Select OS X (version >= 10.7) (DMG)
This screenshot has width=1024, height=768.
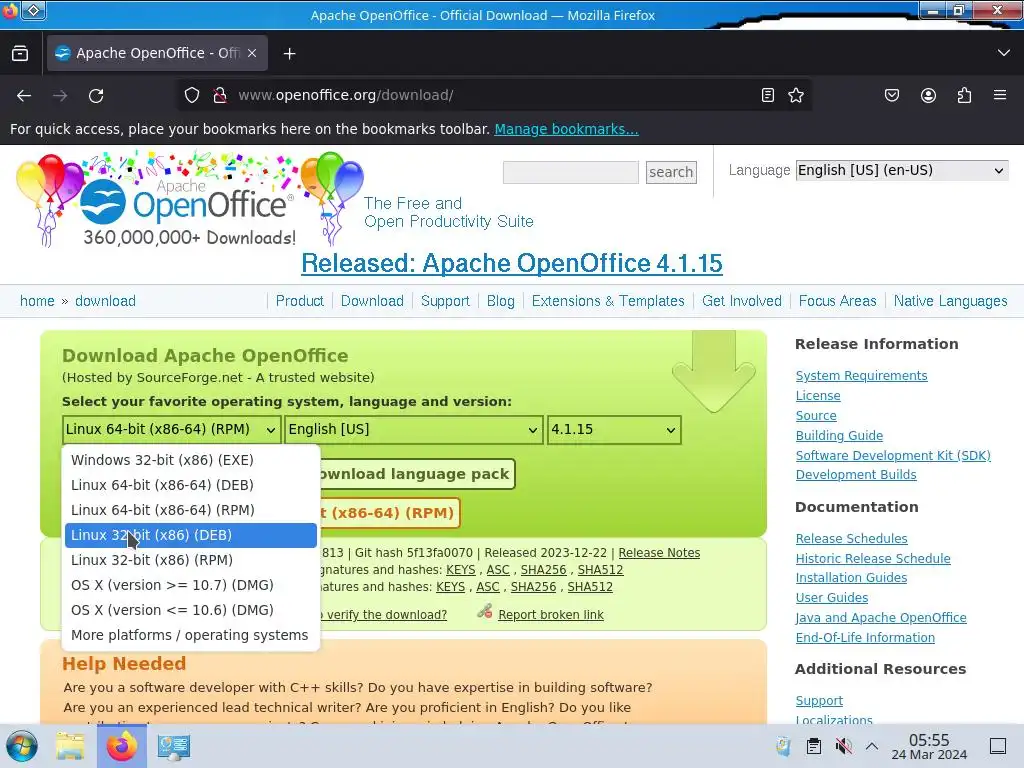click(191, 585)
